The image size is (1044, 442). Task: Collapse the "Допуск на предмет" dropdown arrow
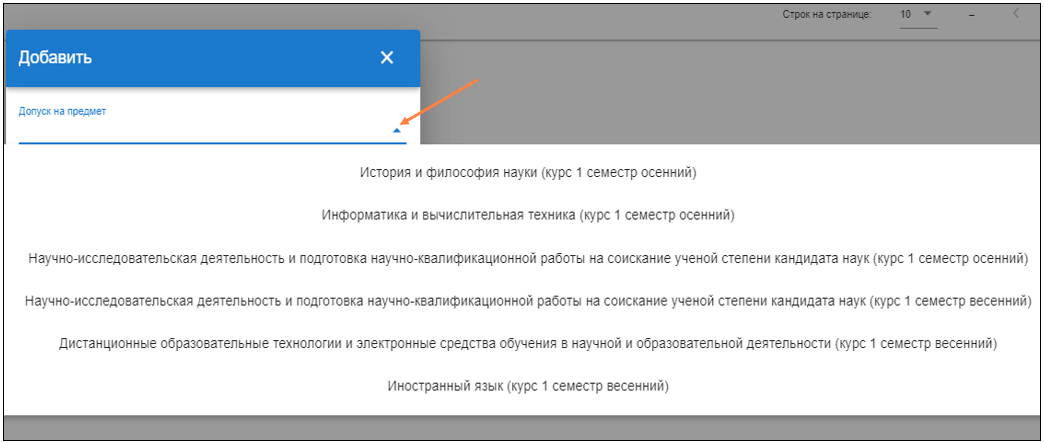click(x=397, y=130)
